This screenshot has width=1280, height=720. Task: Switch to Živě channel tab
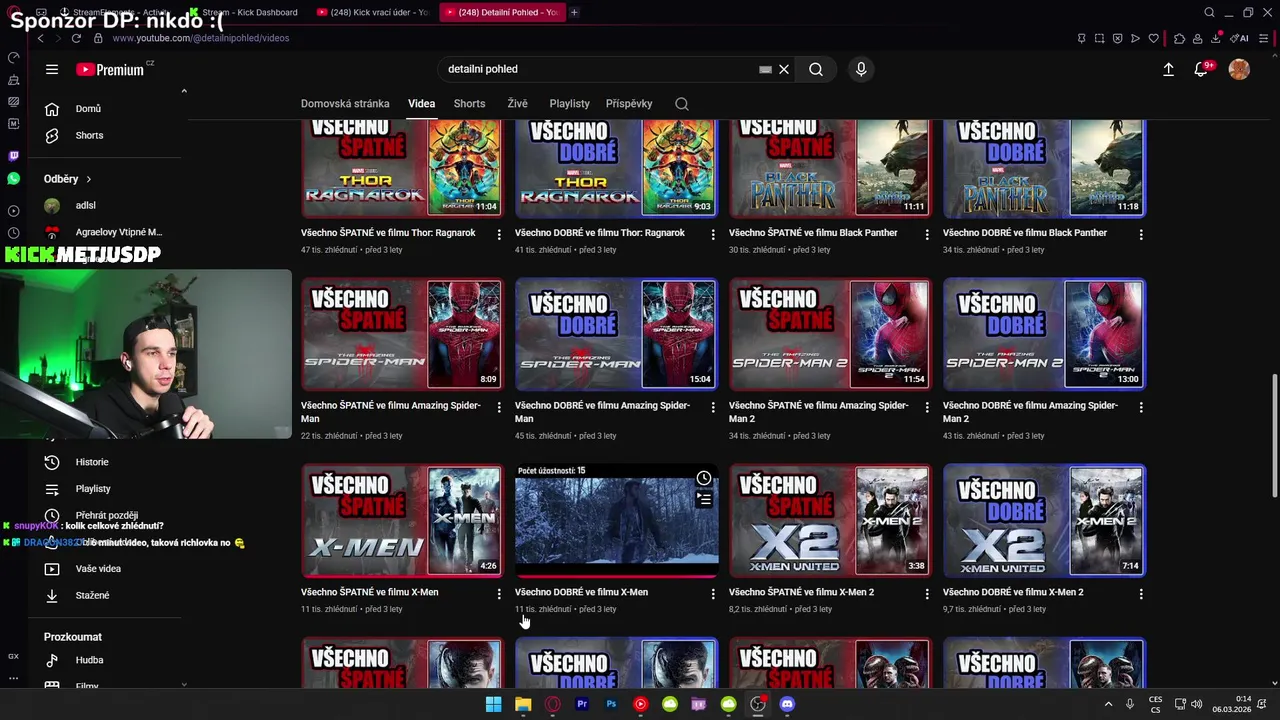click(x=517, y=104)
